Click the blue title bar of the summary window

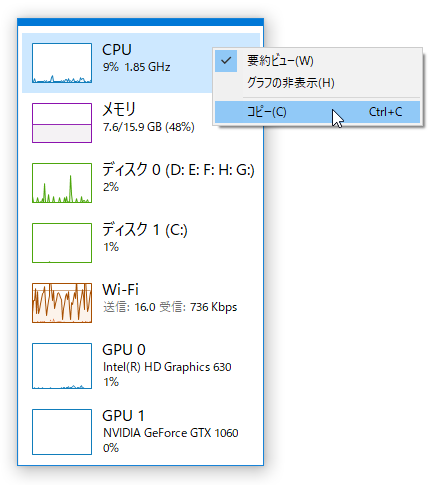(x=140, y=22)
